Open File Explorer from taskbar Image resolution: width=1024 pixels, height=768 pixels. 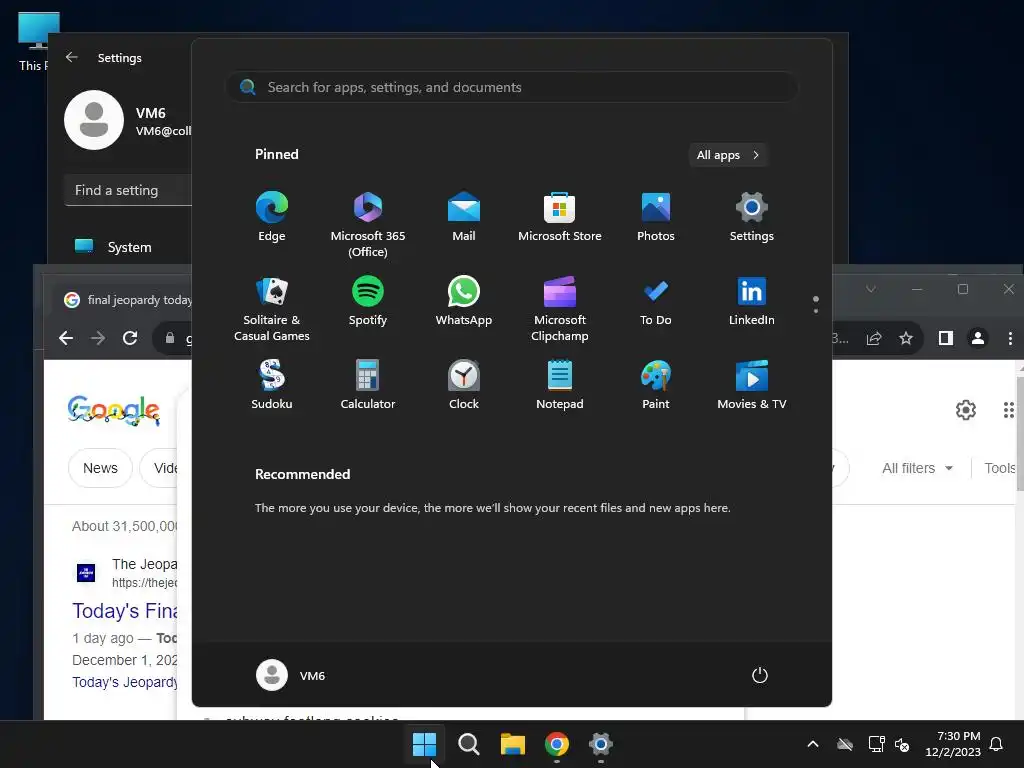[513, 744]
